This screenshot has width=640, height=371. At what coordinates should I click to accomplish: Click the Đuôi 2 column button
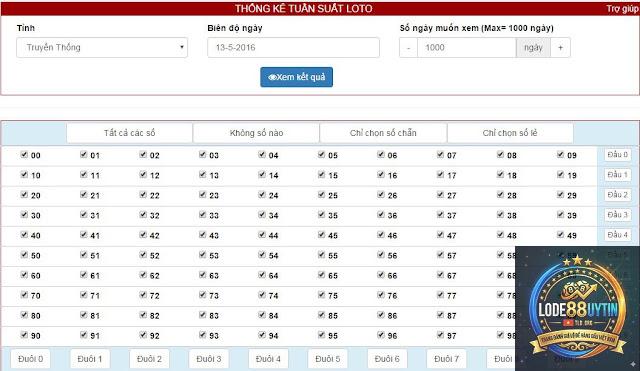pos(149,359)
